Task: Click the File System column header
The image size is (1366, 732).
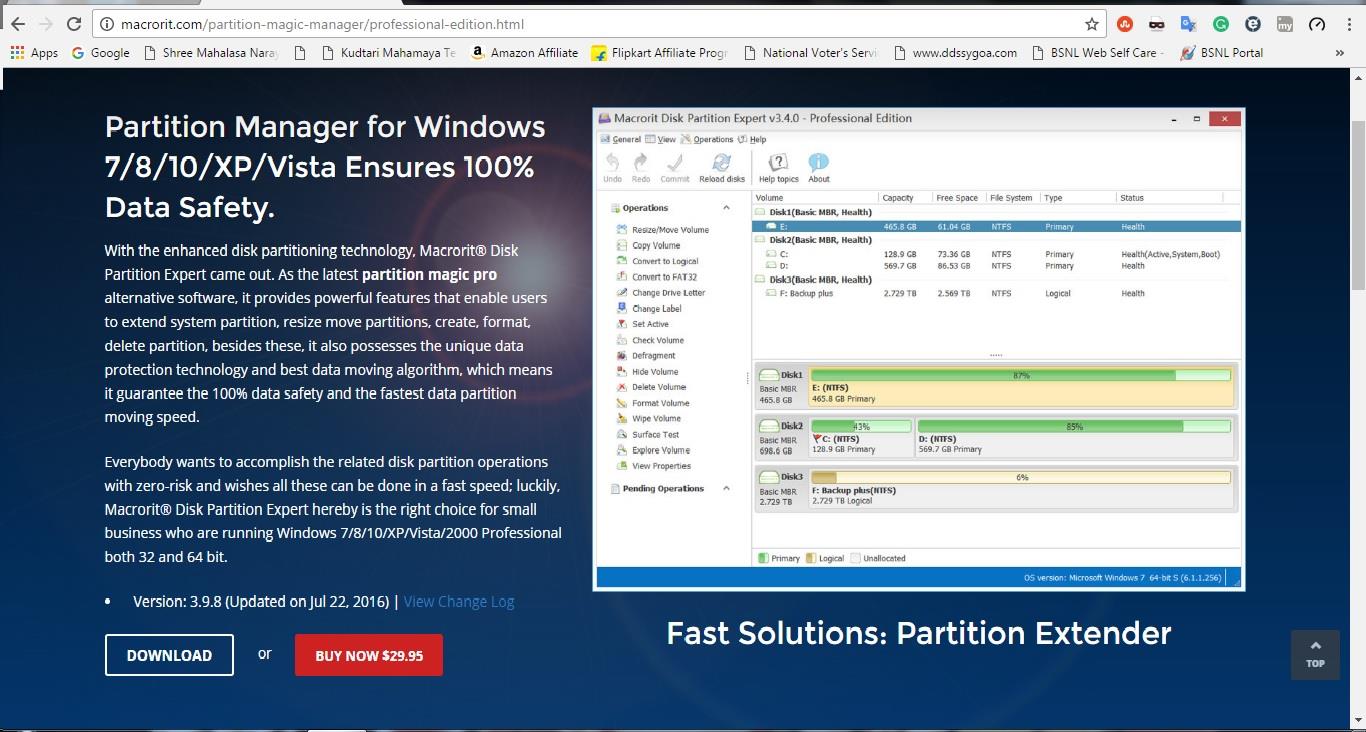Action: 1010,198
